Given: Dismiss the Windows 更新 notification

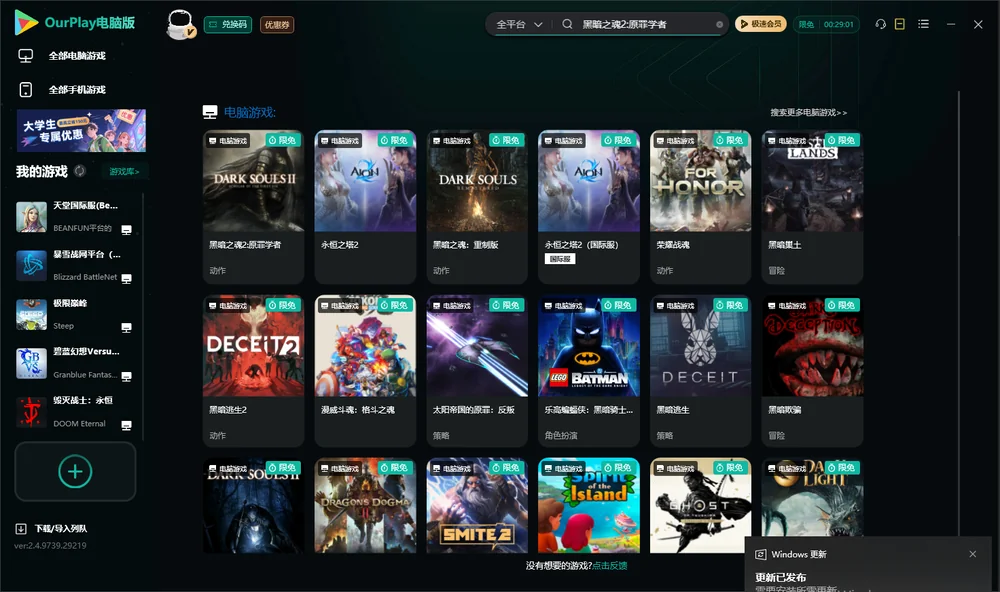Looking at the screenshot, I should click(973, 554).
